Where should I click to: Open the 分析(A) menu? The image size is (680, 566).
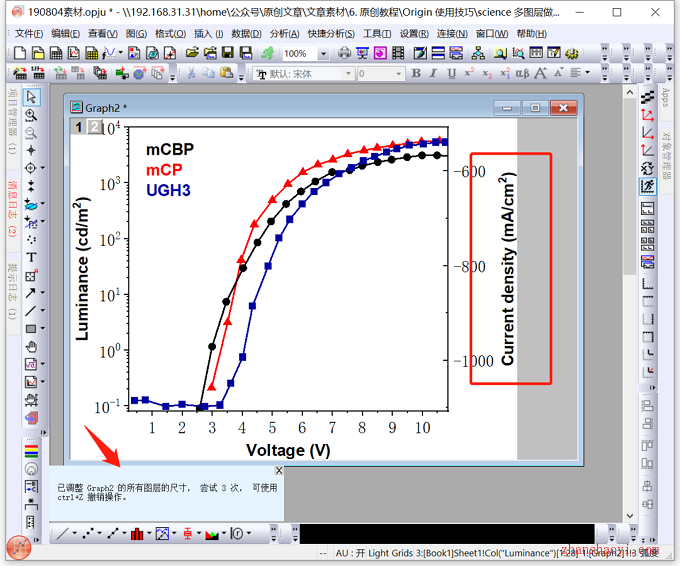tap(284, 33)
